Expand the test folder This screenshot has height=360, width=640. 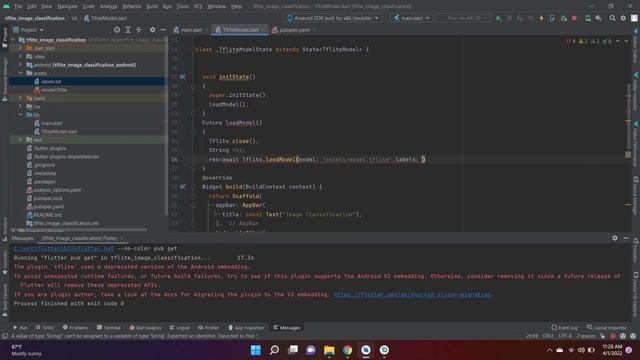(21, 140)
